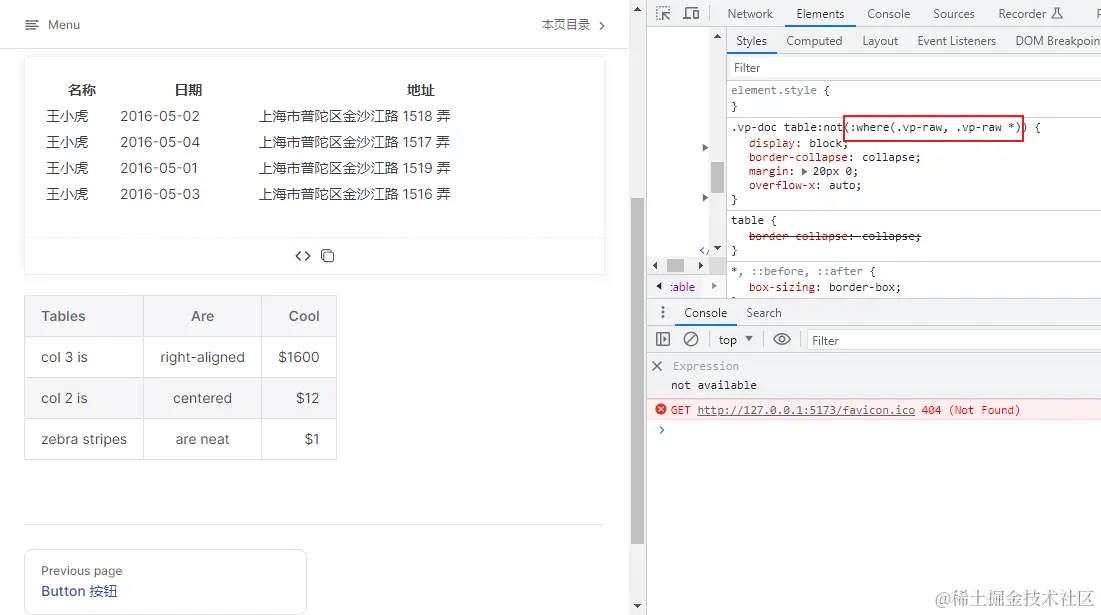Toggle the console sidebar icon
1101x615 pixels.
coord(663,340)
